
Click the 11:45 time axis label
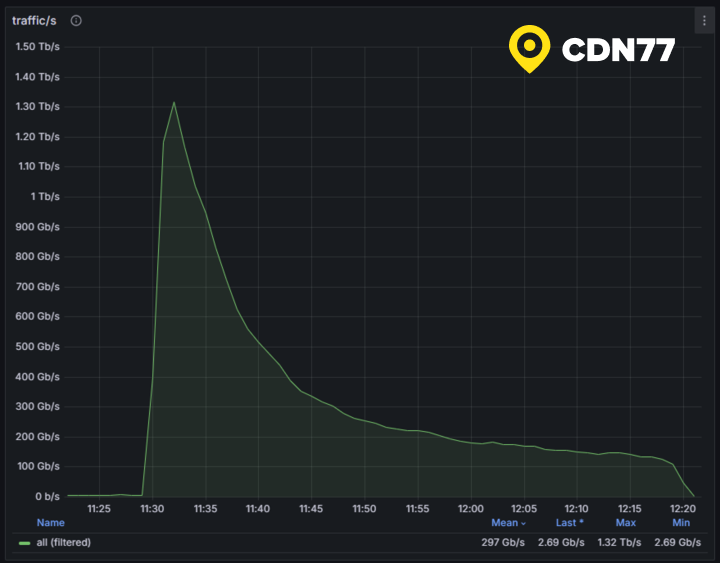point(311,509)
